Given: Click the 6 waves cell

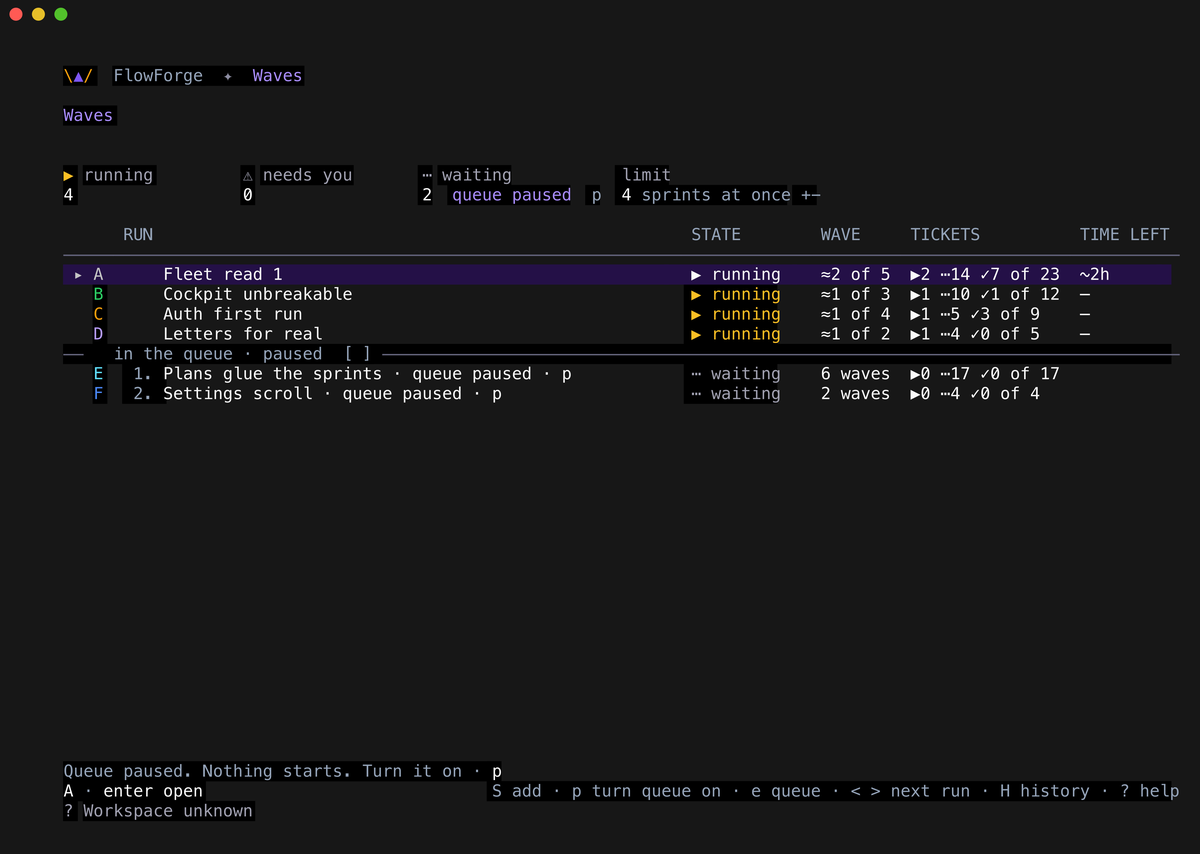Looking at the screenshot, I should 855,374.
